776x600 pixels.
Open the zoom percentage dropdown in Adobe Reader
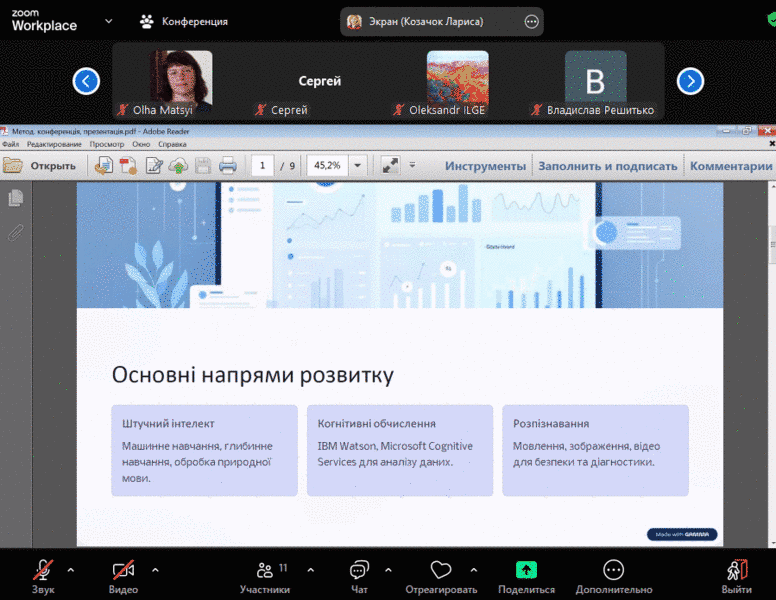tap(358, 165)
